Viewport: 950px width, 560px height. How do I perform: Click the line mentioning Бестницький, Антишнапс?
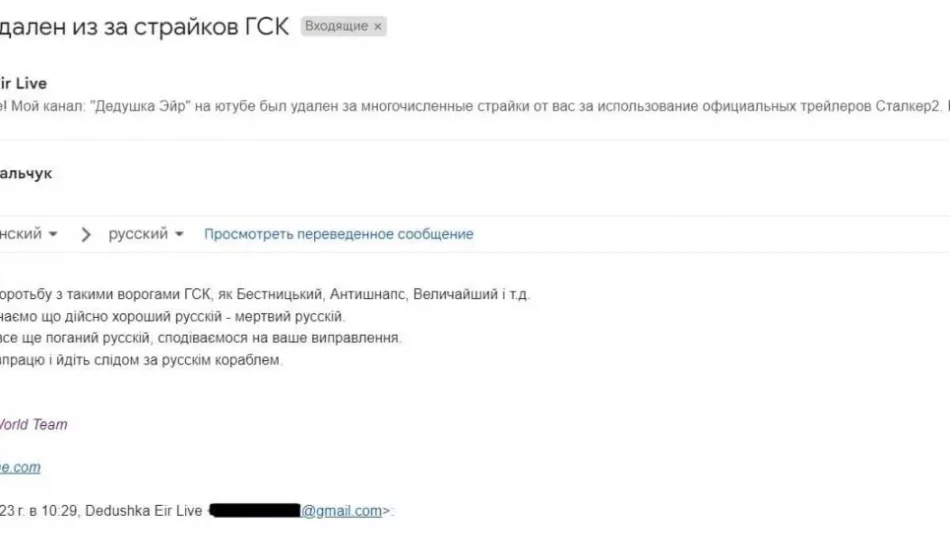(x=265, y=295)
